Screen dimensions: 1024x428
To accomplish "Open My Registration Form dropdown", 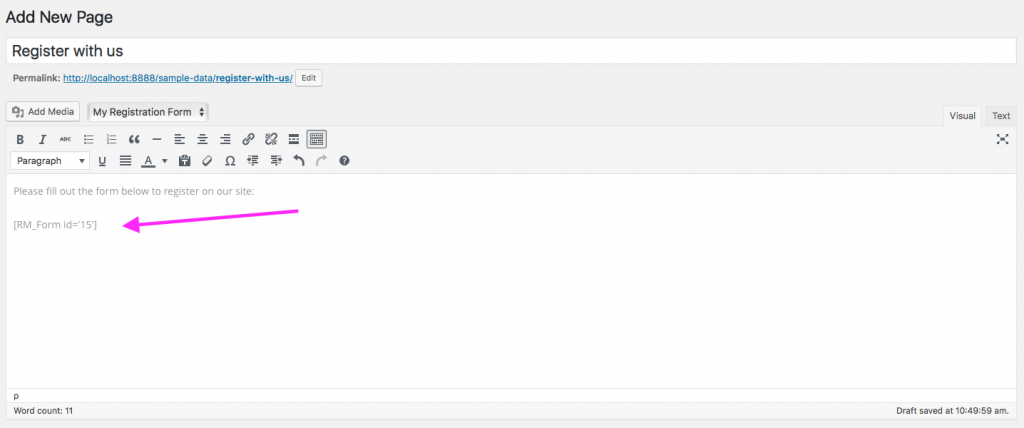I will point(148,112).
